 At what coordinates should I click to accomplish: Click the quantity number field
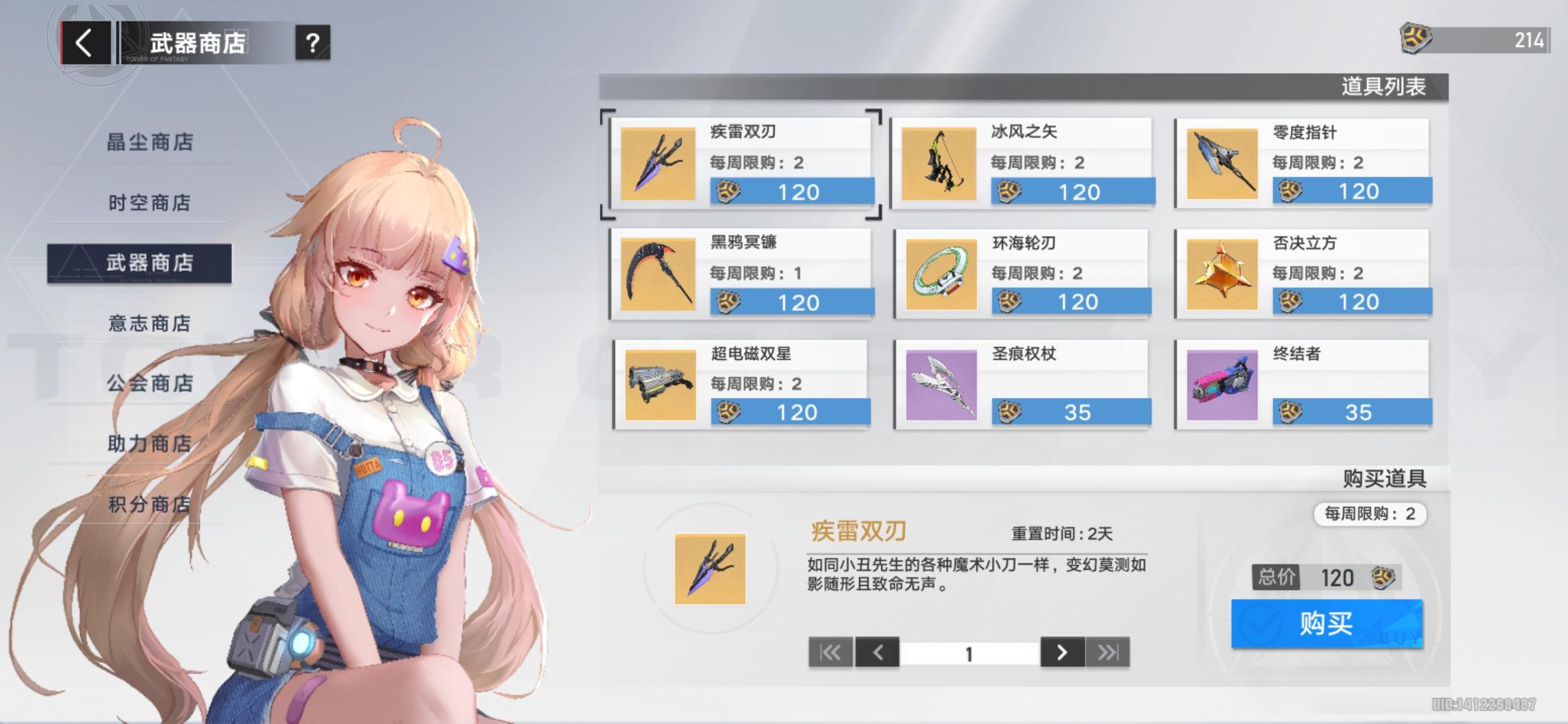coord(969,654)
